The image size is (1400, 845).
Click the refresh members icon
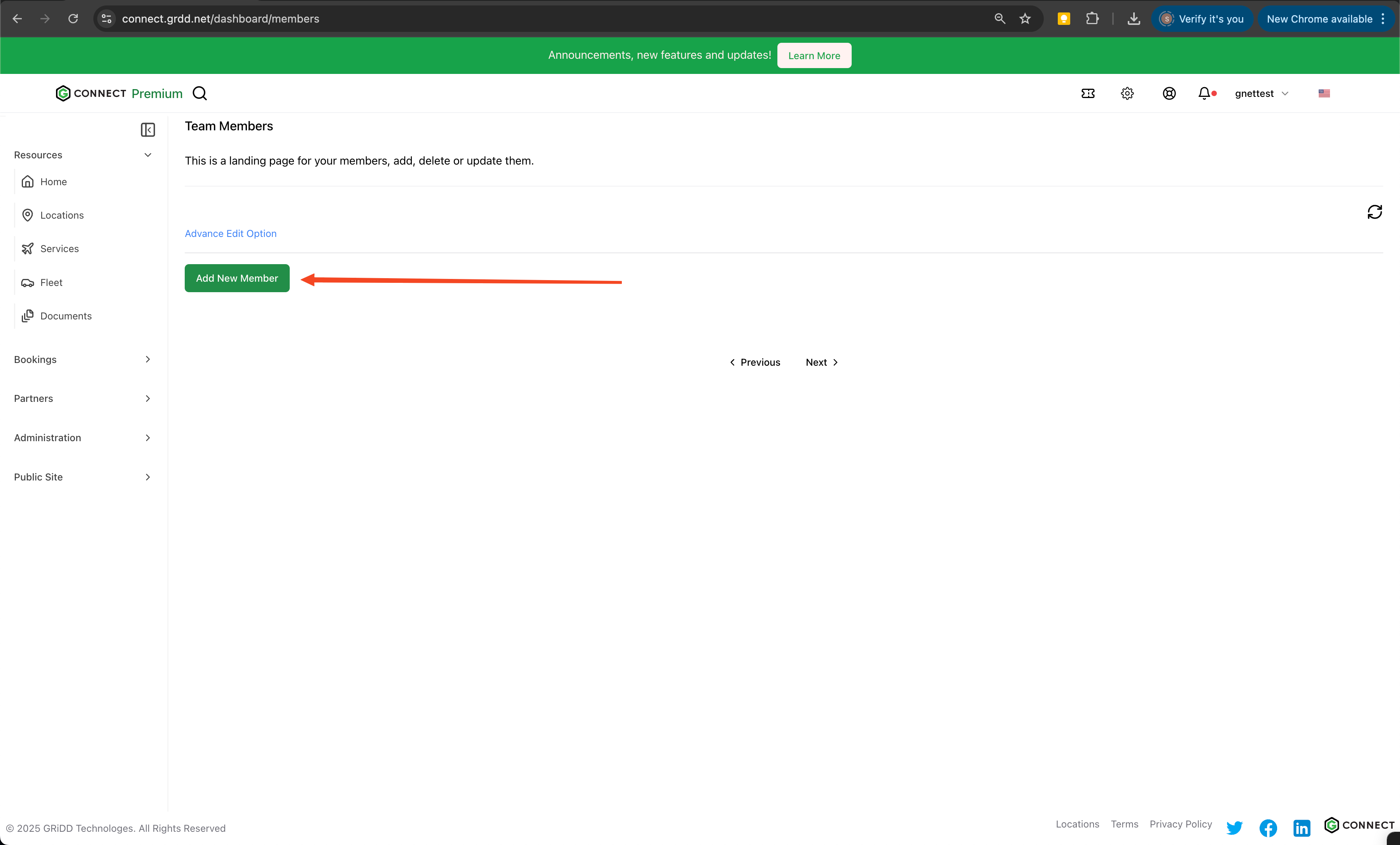click(x=1374, y=212)
